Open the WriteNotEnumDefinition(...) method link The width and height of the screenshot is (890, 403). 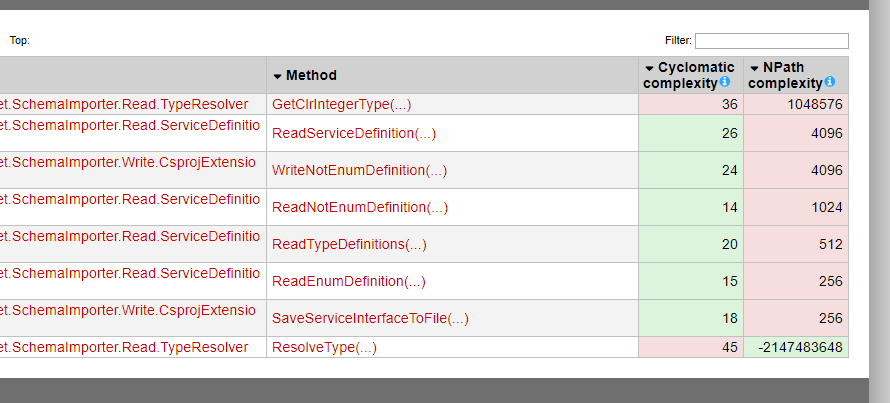359,170
